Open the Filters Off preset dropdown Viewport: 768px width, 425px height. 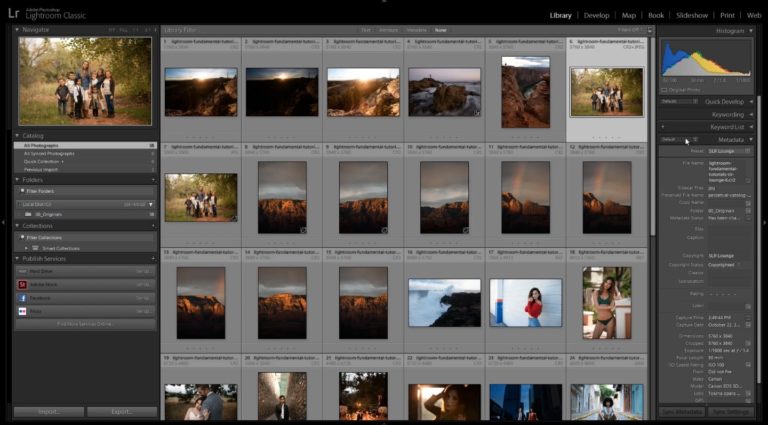pos(631,30)
